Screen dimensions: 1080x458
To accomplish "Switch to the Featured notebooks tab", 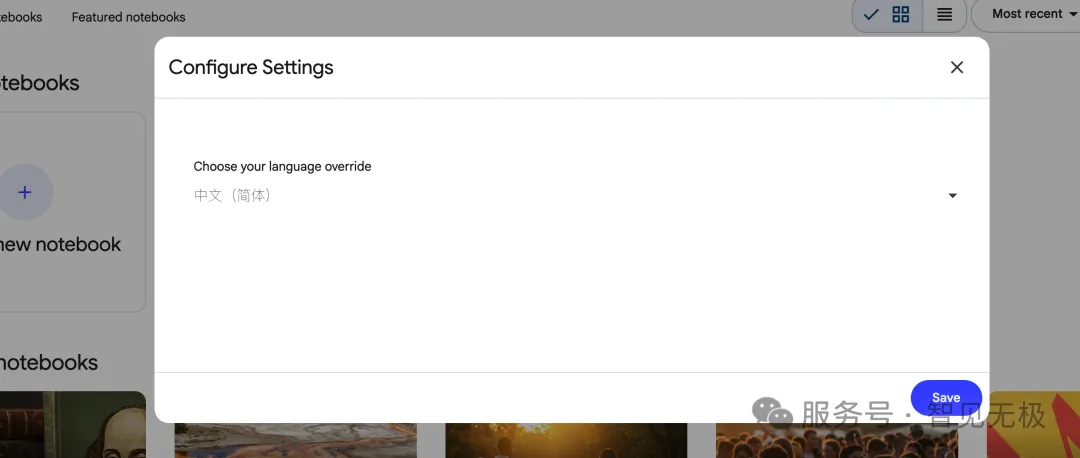I will point(128,17).
